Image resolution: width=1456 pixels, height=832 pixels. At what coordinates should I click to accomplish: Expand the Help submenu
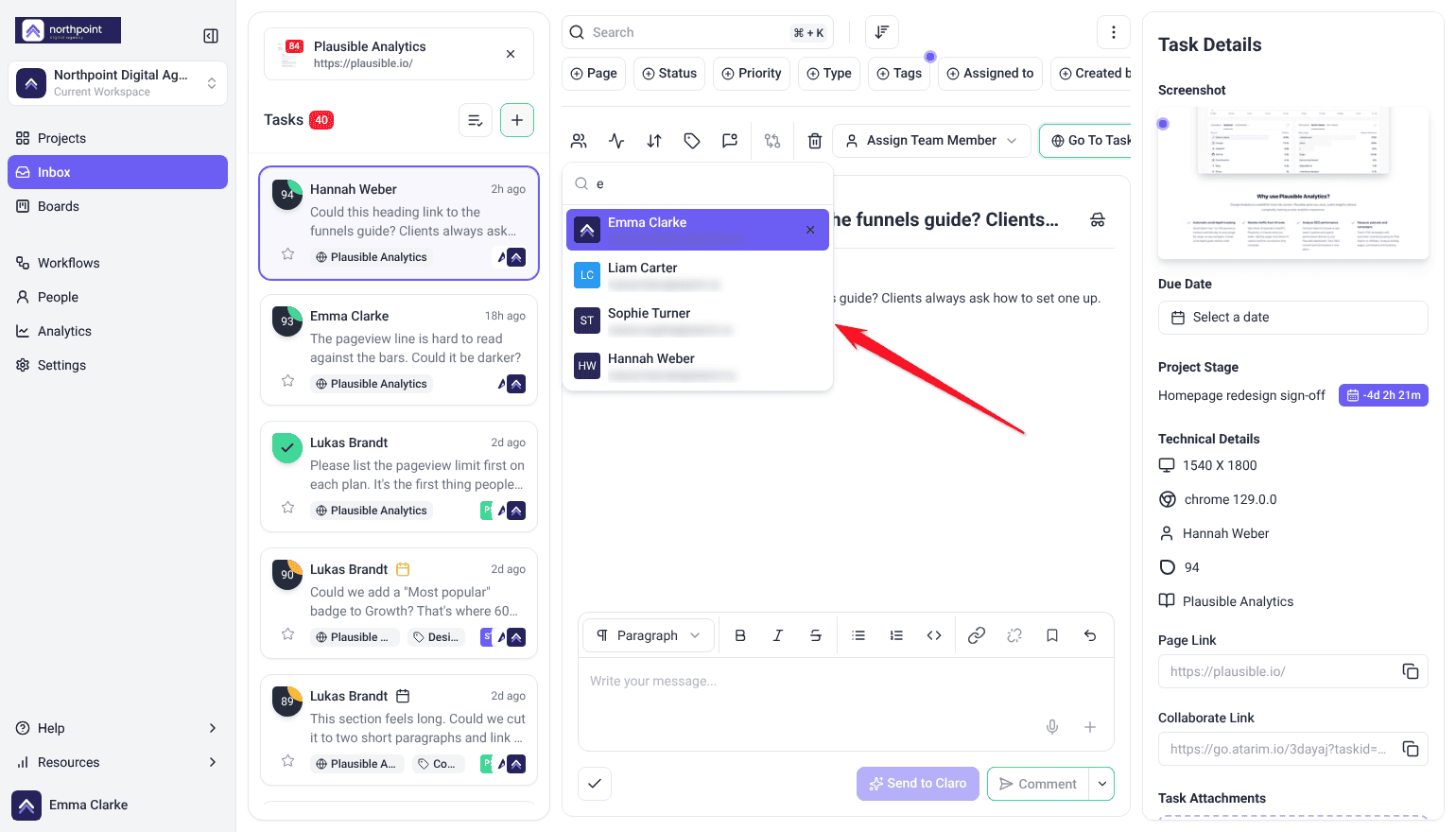click(118, 728)
